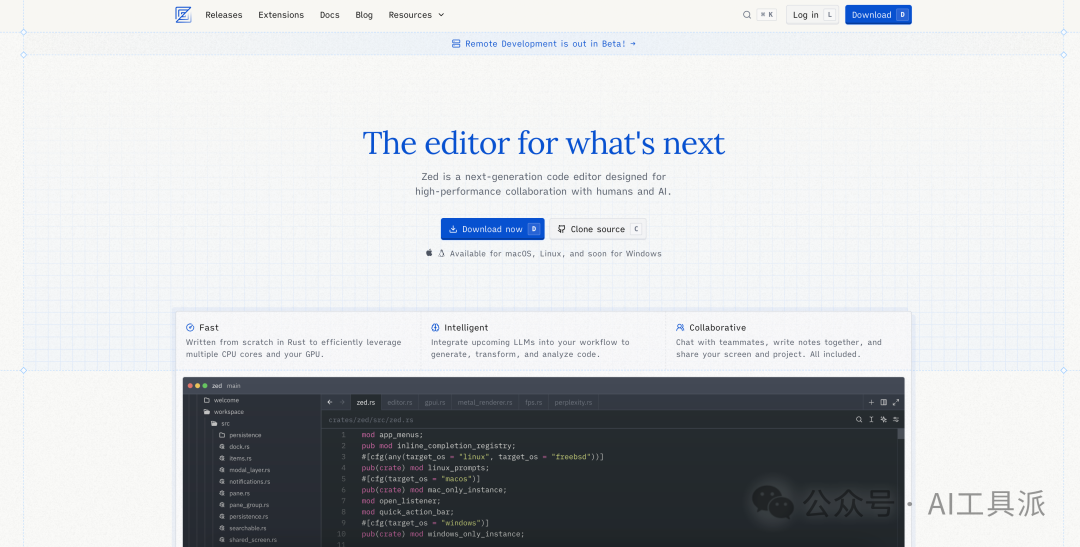Image resolution: width=1080 pixels, height=547 pixels.
Task: Open buffer search magnifier in editor toolbar
Action: click(859, 419)
